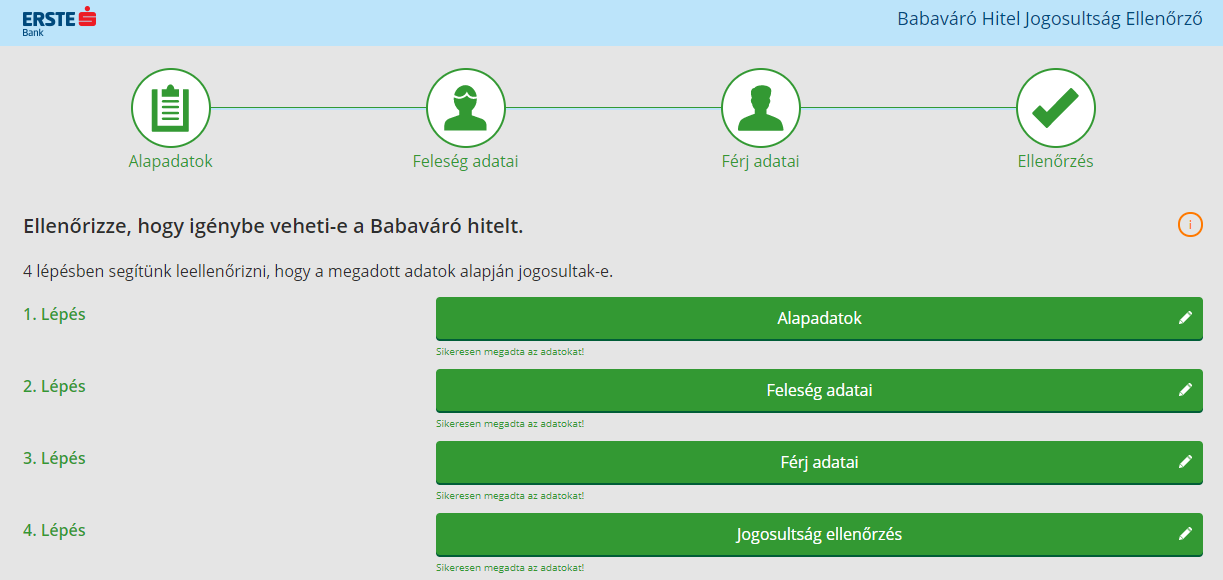Click the '1. Lépés' label

[55, 314]
